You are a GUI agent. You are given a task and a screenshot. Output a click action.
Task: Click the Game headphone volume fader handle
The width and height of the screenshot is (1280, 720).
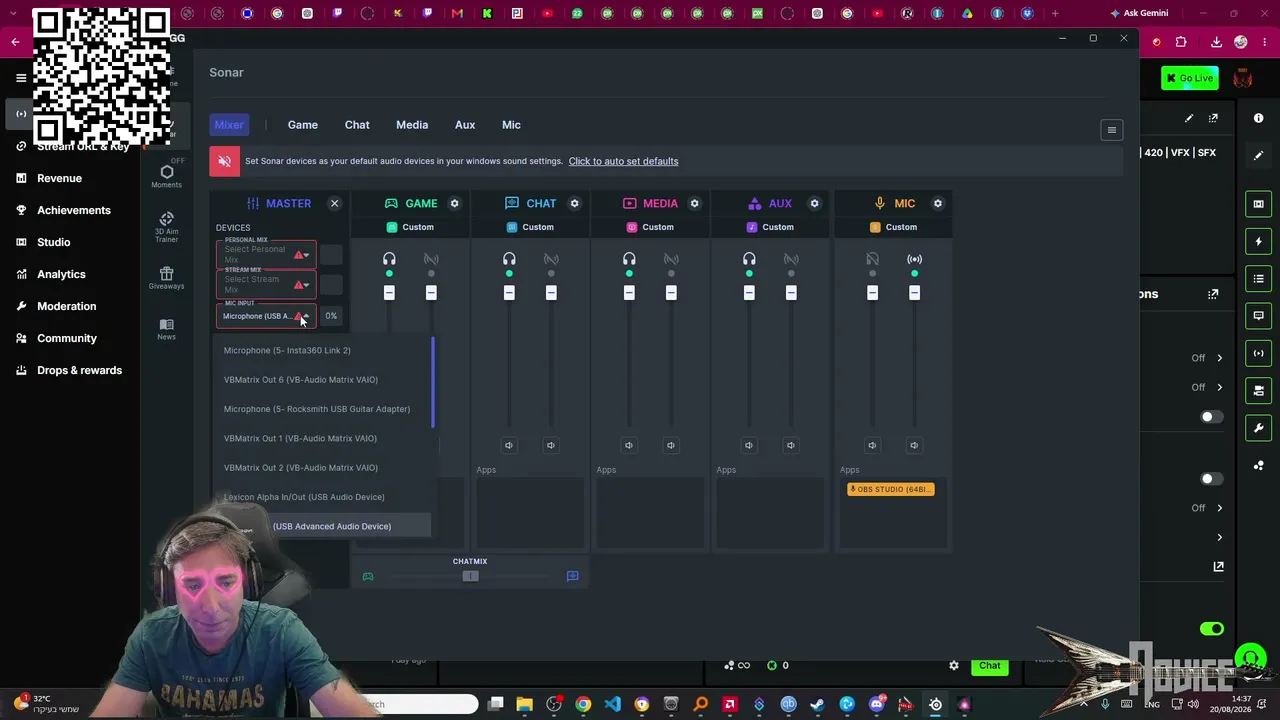(389, 292)
